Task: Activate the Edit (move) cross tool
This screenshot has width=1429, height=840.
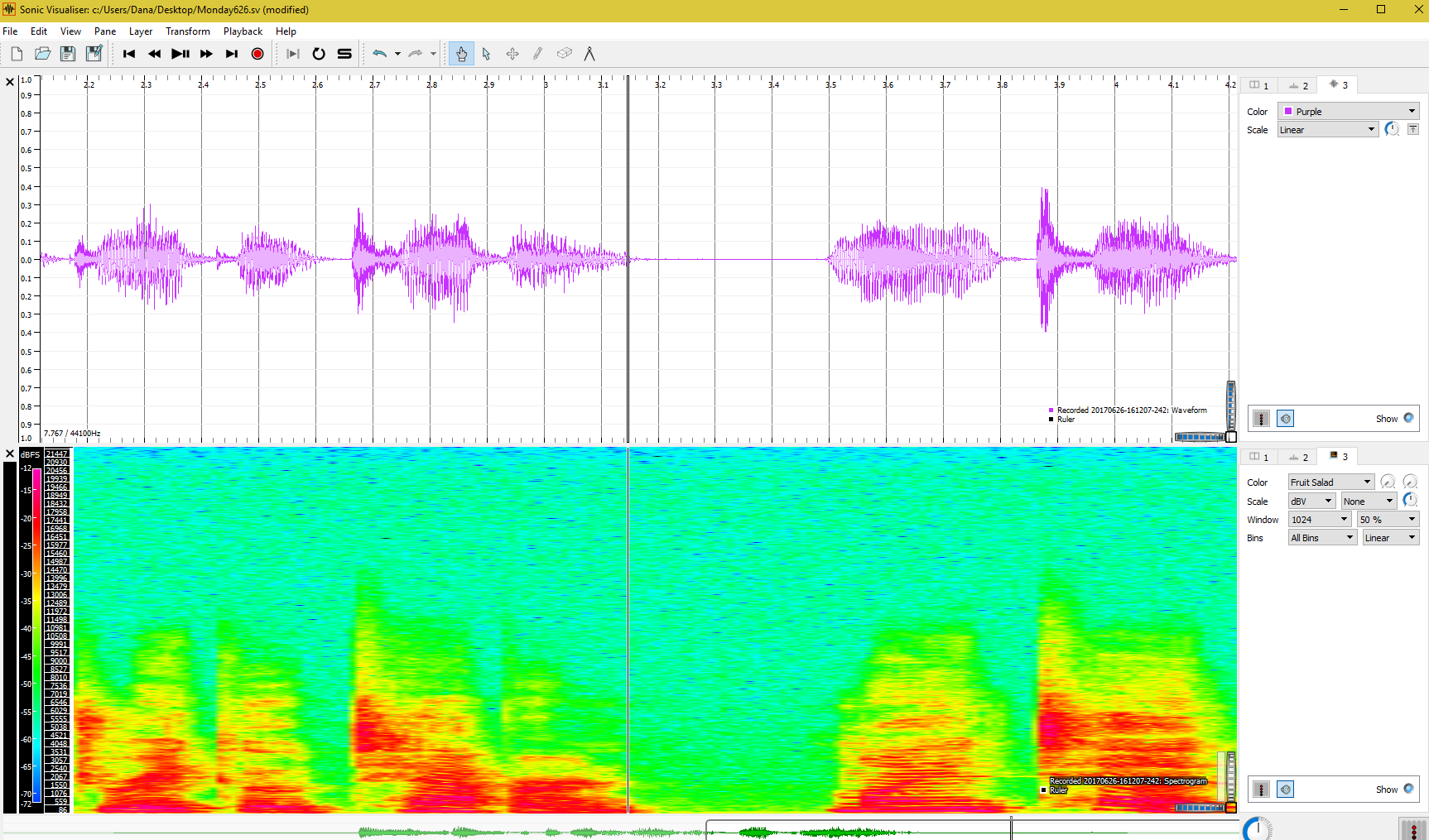Action: coord(512,54)
